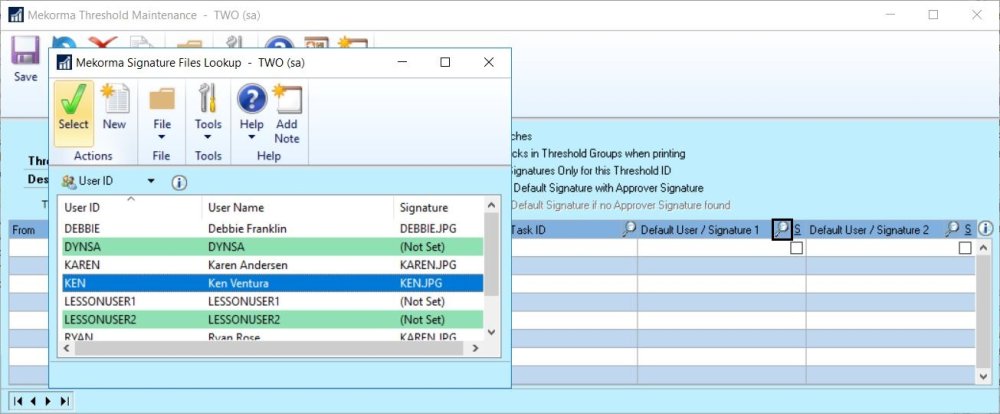
Task: Open lookup for Default User / Signature 2
Action: (952, 229)
